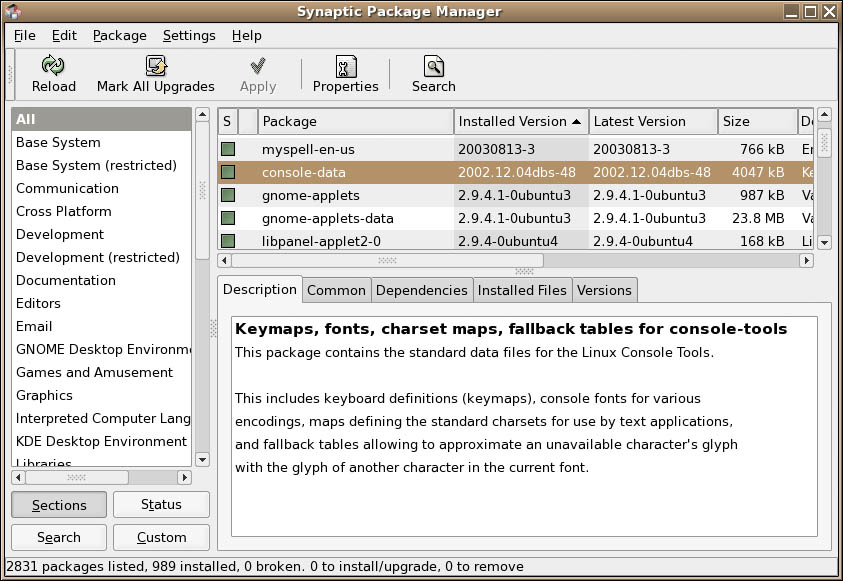Toggle status box for gnome-applets-data
Image resolution: width=843 pixels, height=581 pixels.
(228, 218)
